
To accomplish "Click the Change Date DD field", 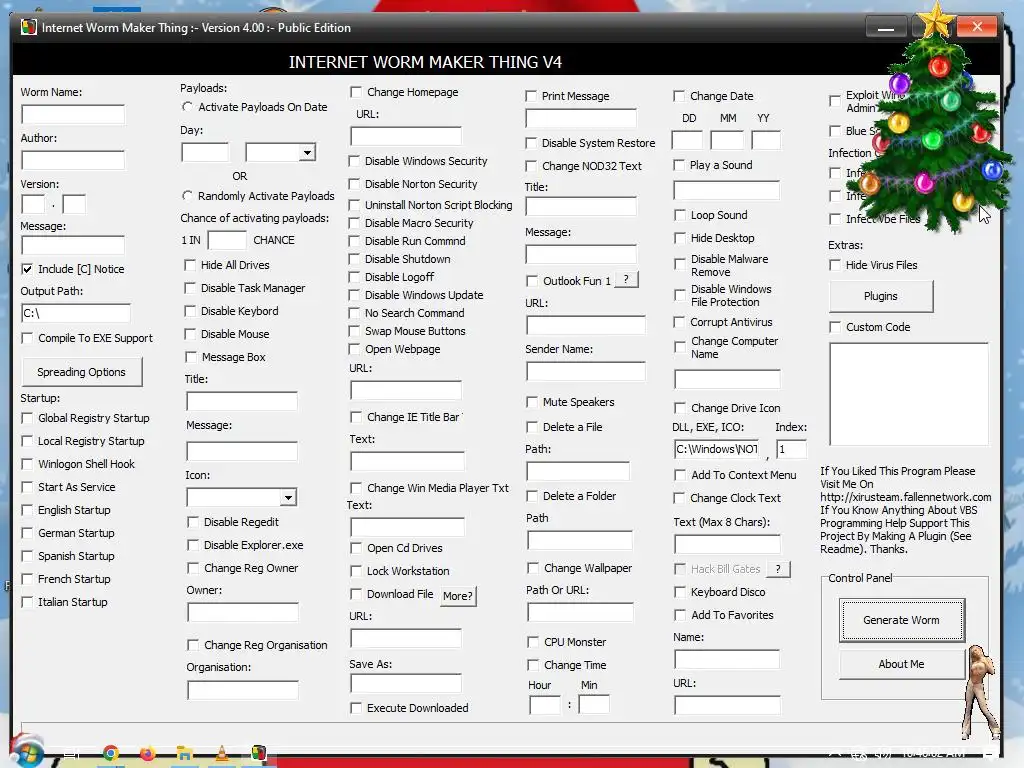I will point(688,140).
